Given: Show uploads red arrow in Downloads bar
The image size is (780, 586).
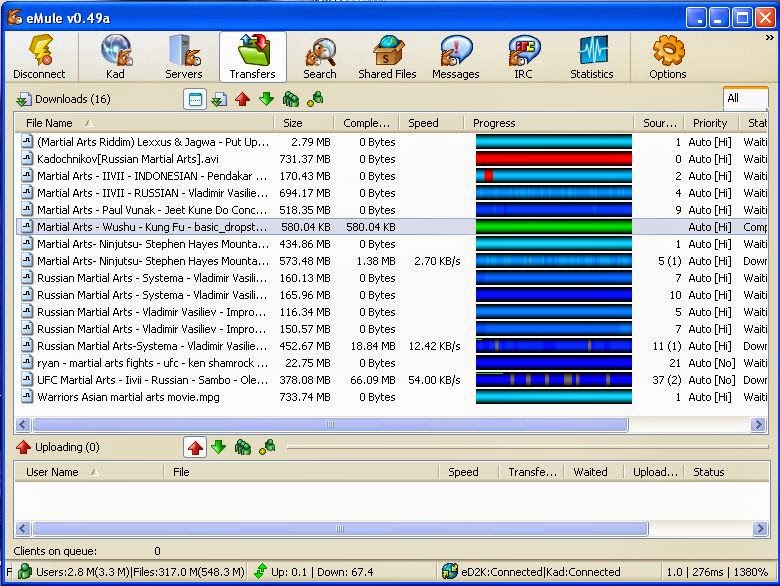Looking at the screenshot, I should 243,99.
